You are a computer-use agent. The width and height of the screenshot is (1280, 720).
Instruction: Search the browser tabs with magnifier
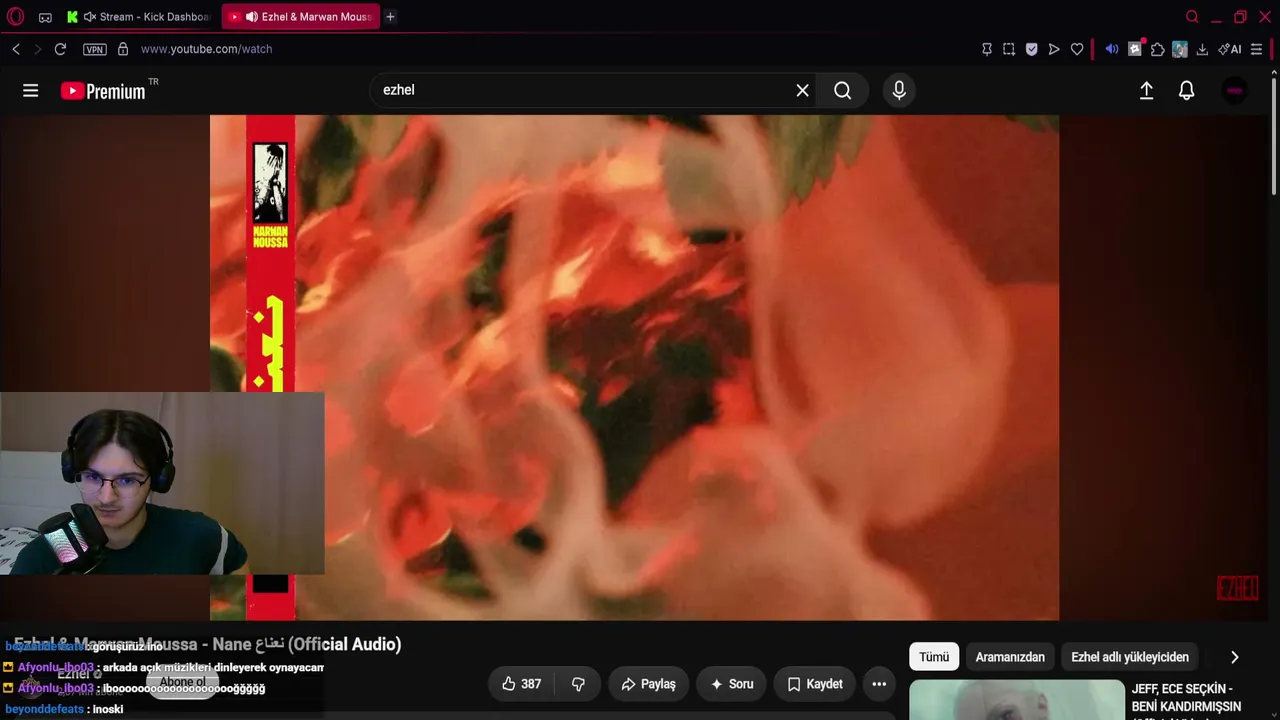(1192, 17)
